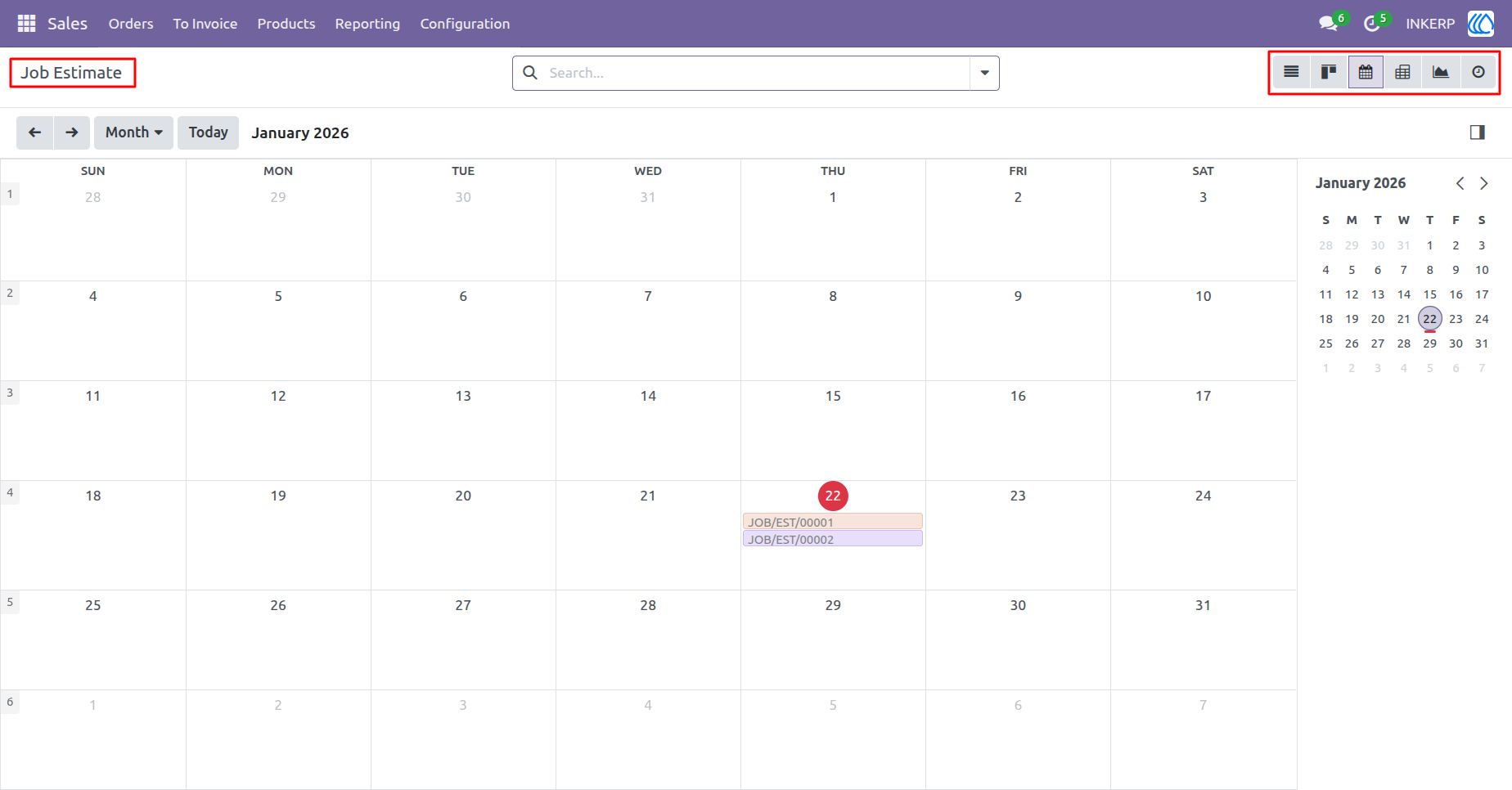The height and width of the screenshot is (790, 1512).
Task: Select day 26 in the main calendar
Action: [278, 605]
